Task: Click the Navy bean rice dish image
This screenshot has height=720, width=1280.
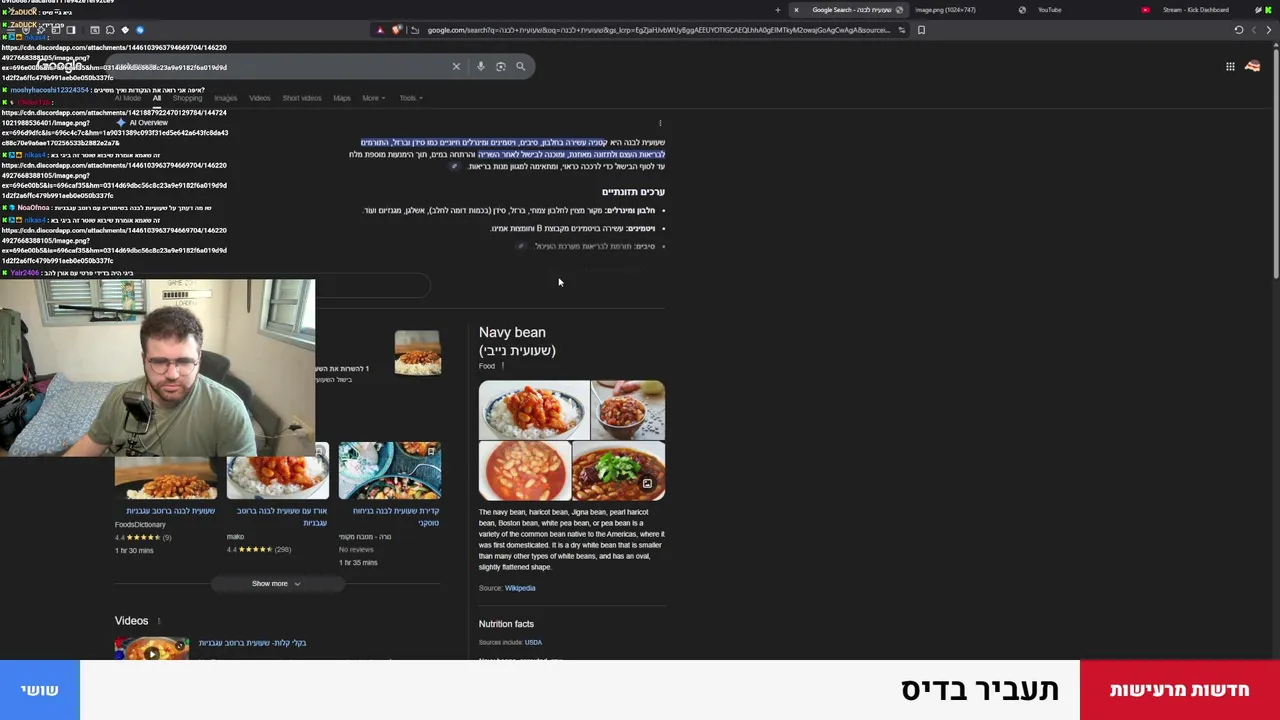Action: [534, 410]
